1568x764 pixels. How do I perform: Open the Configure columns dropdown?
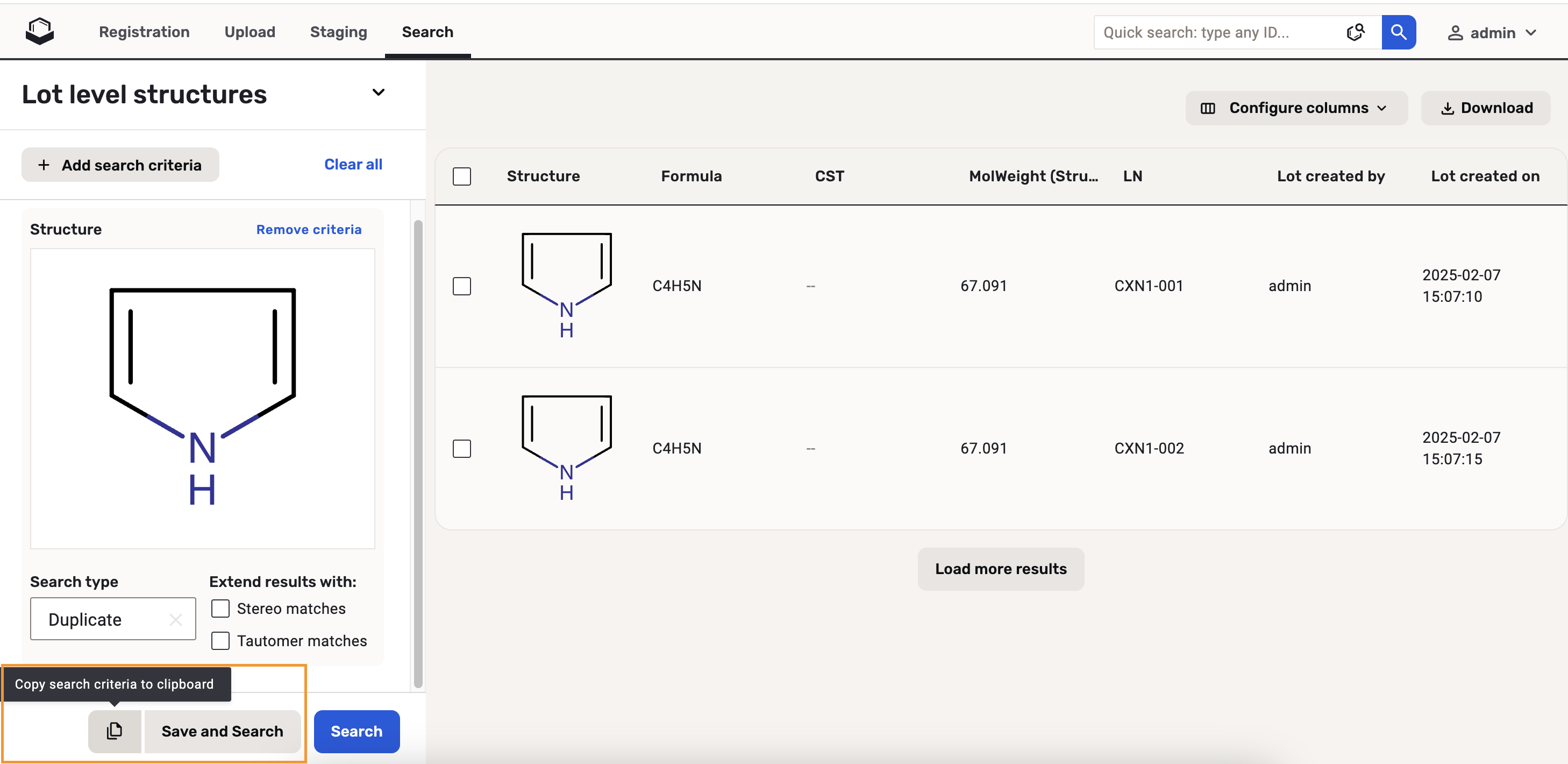tap(1296, 108)
